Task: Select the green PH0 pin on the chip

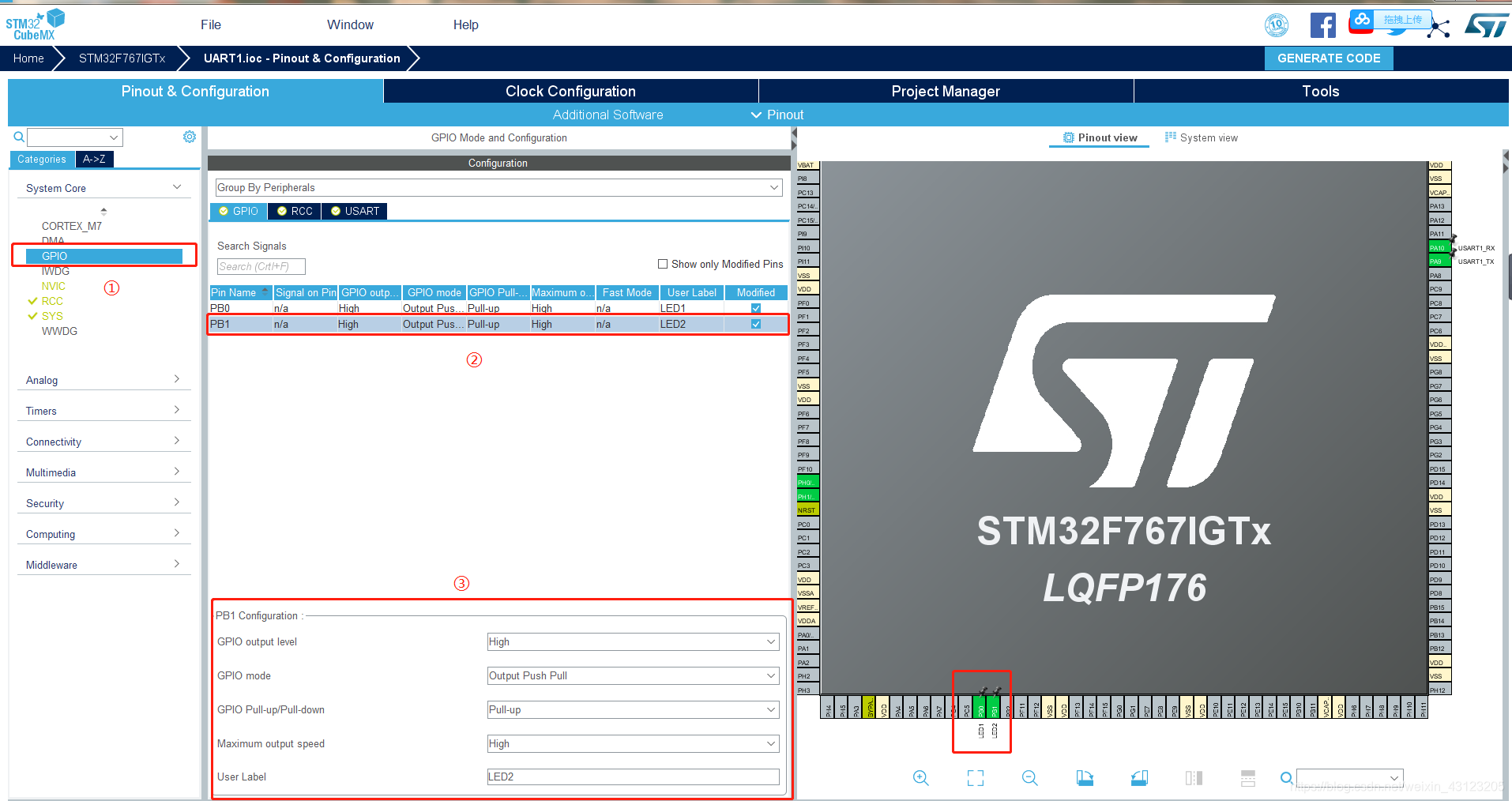Action: tap(807, 483)
